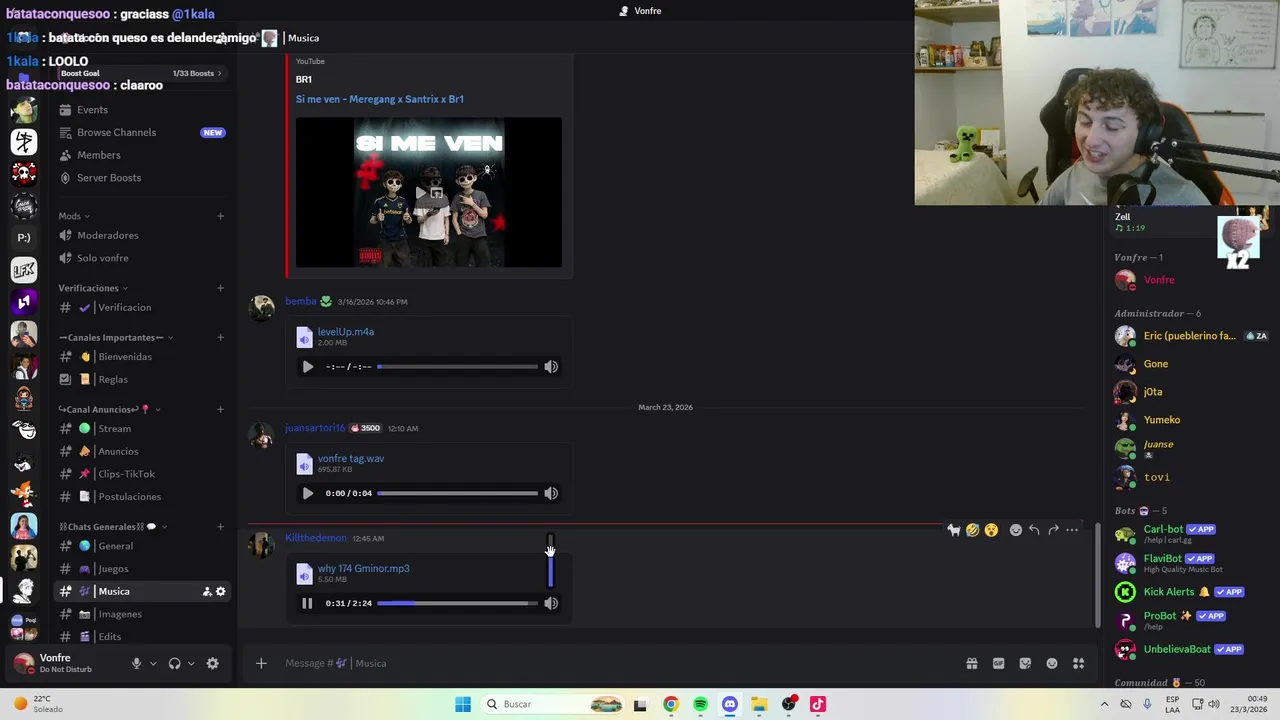Open the Verificacion channel
1280x720 pixels.
(142, 307)
